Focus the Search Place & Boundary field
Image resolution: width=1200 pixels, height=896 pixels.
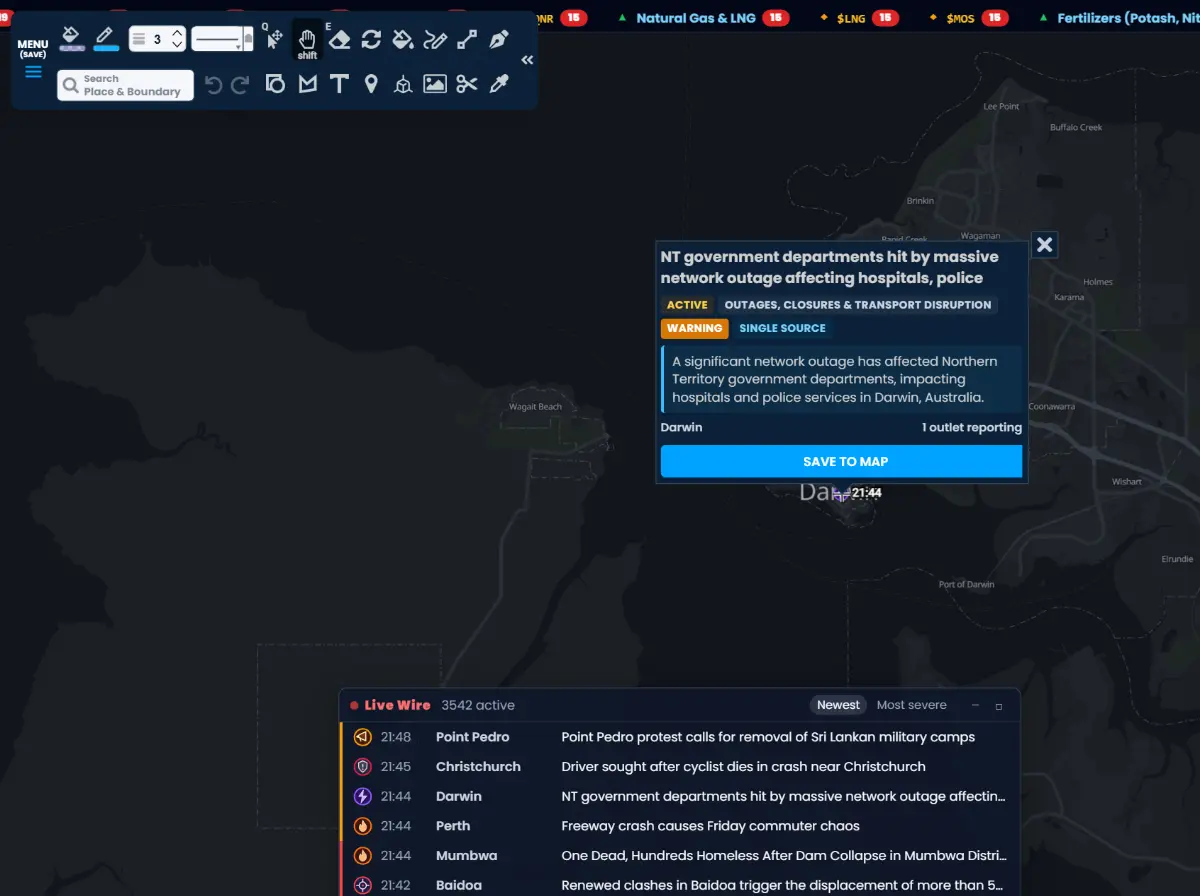pyautogui.click(x=125, y=85)
